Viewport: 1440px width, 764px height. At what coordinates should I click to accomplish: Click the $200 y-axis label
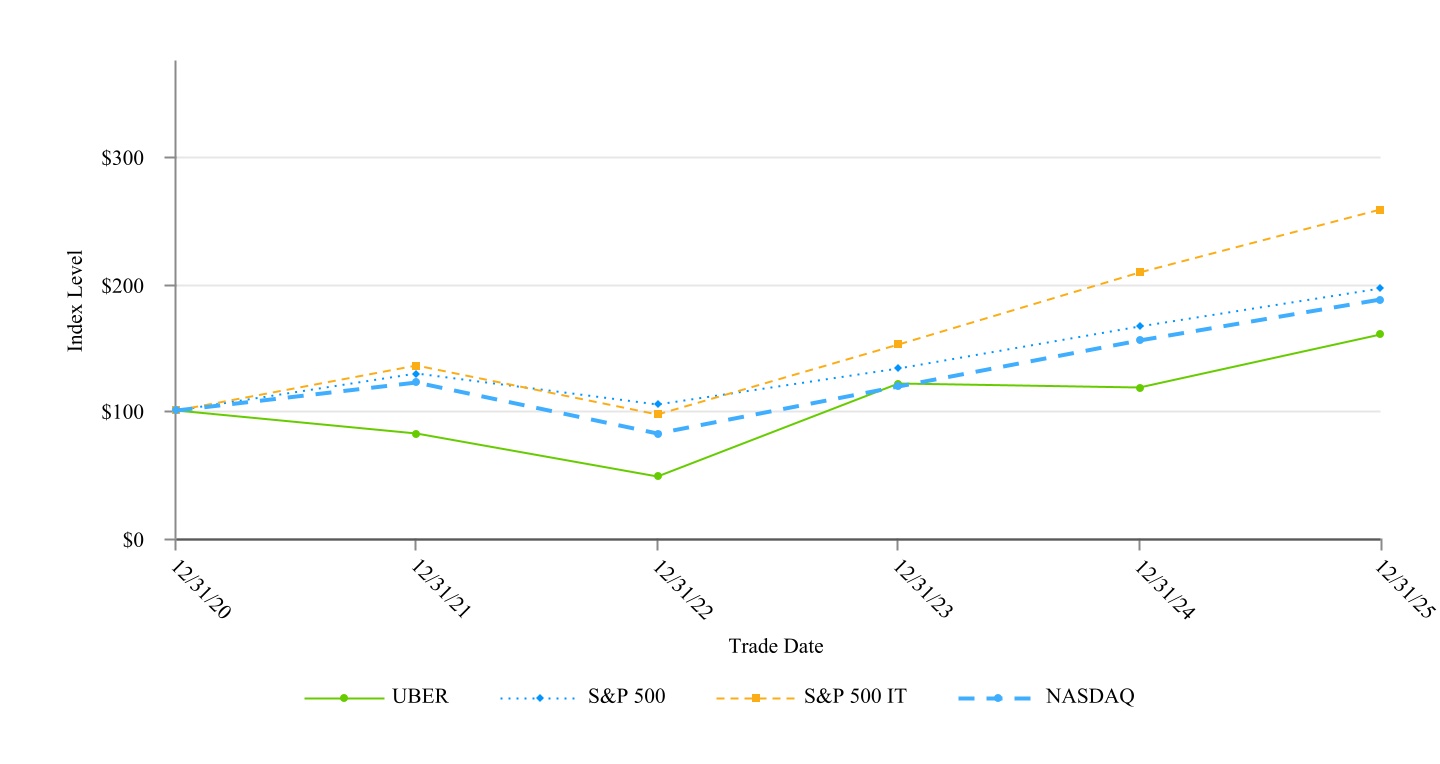click(123, 285)
